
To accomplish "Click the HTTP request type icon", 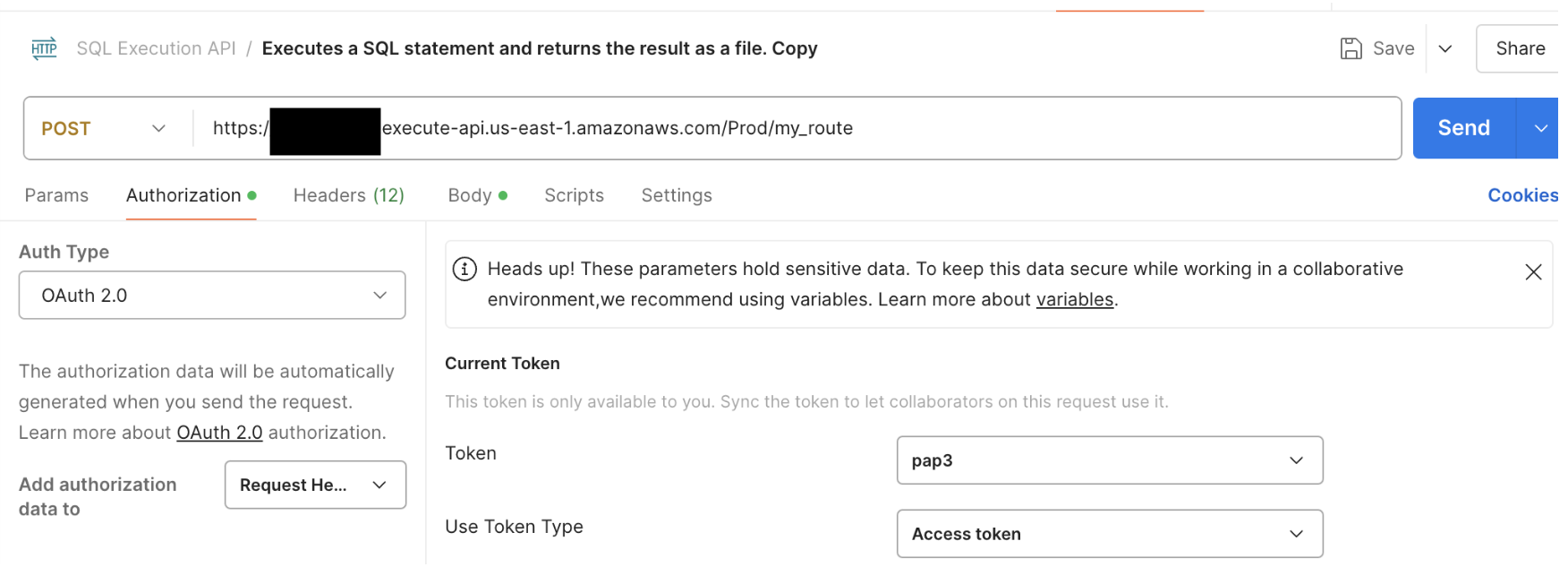I will (x=43, y=48).
